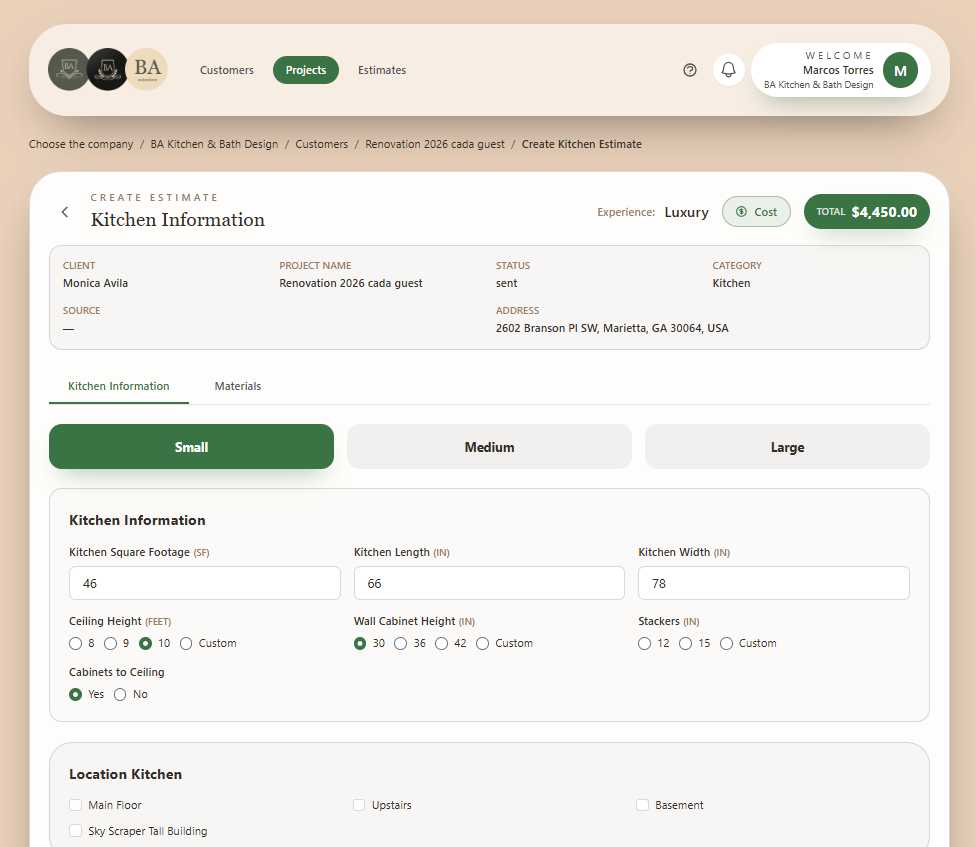This screenshot has height=847, width=976.
Task: Go back using the left chevron arrow
Action: click(65, 212)
